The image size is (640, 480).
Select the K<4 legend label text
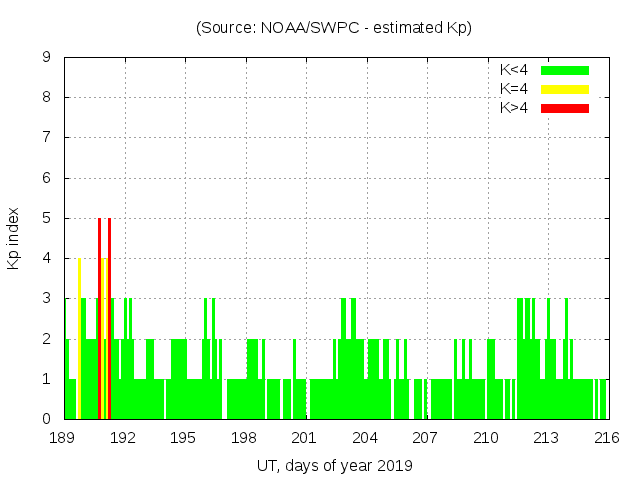[514, 70]
